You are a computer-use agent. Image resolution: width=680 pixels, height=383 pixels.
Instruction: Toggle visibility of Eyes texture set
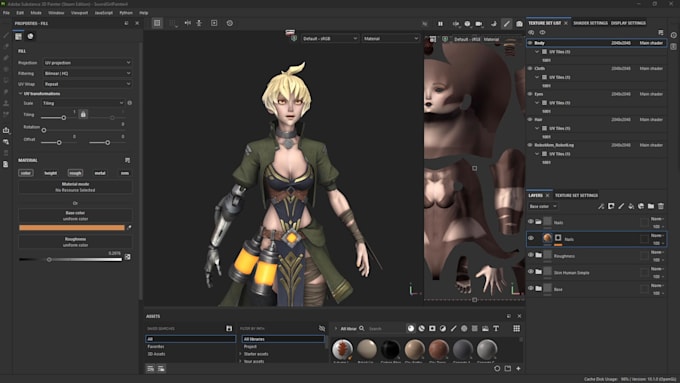tap(530, 94)
